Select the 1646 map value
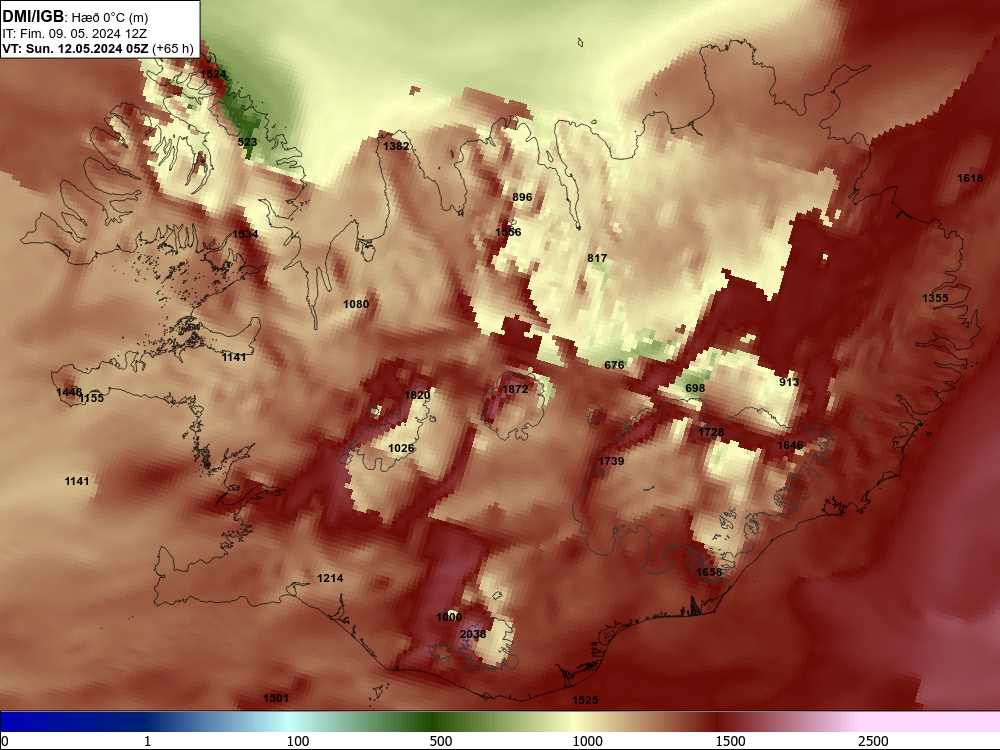The image size is (1000, 750). 790,445
